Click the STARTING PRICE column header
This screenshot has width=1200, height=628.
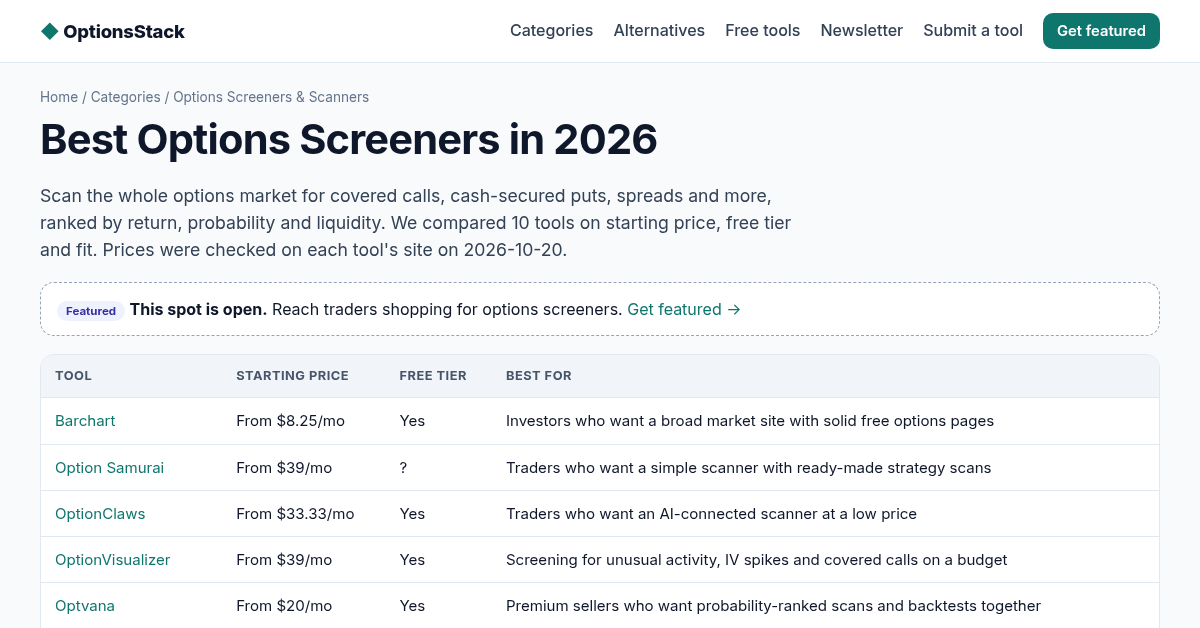(292, 376)
